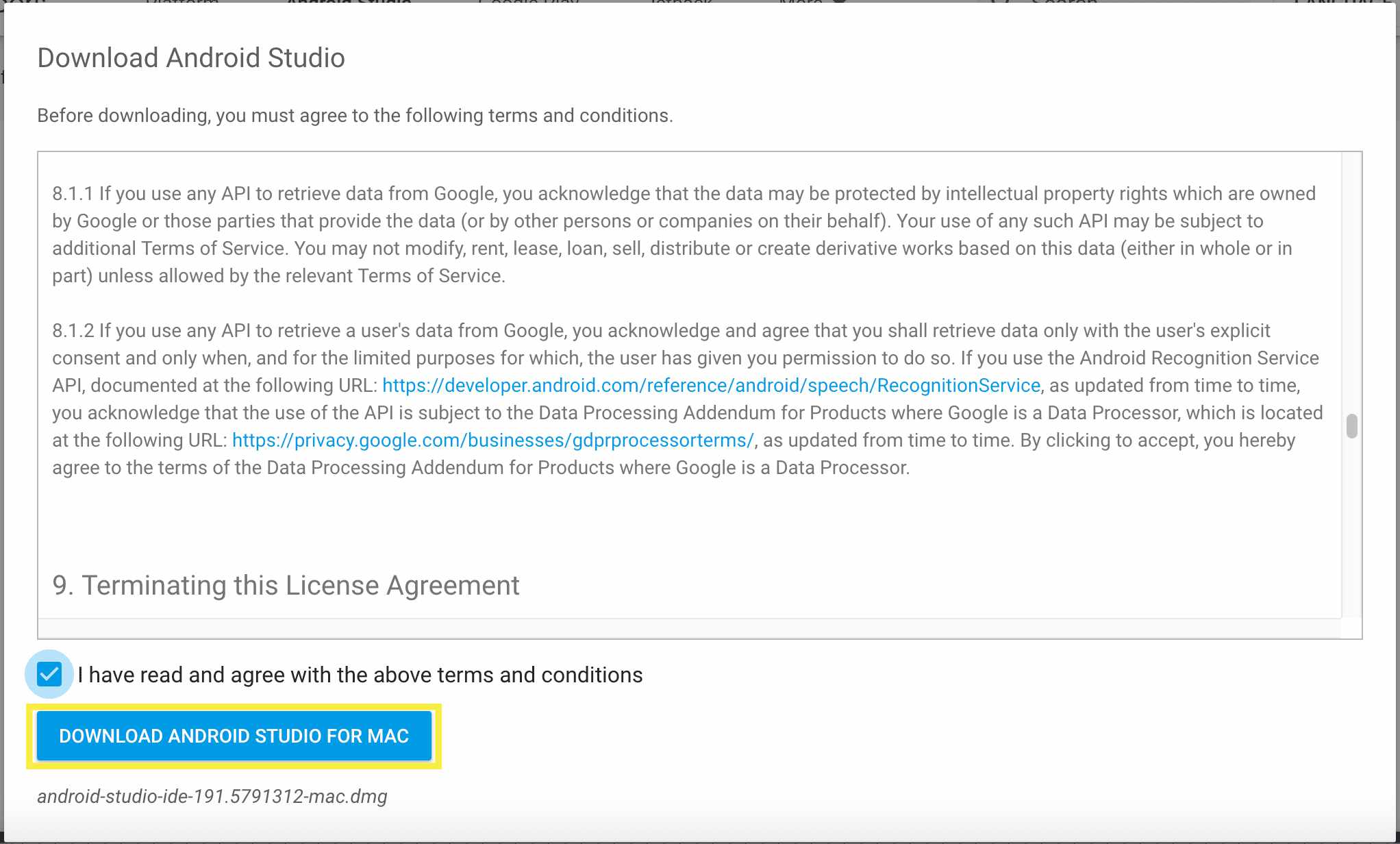Click the Android Recognition Service API link
Viewport: 1400px width, 844px height.
(x=712, y=385)
